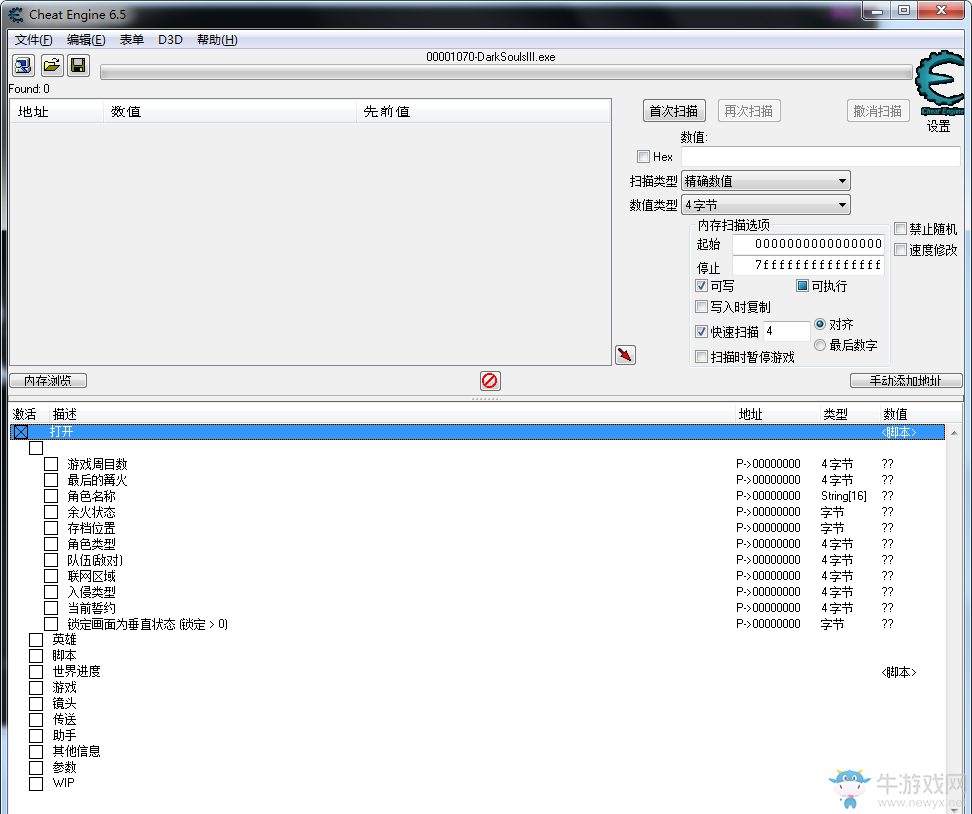Screen dimensions: 972x814
Task: Click the 手动添加地址 button
Action: 906,381
